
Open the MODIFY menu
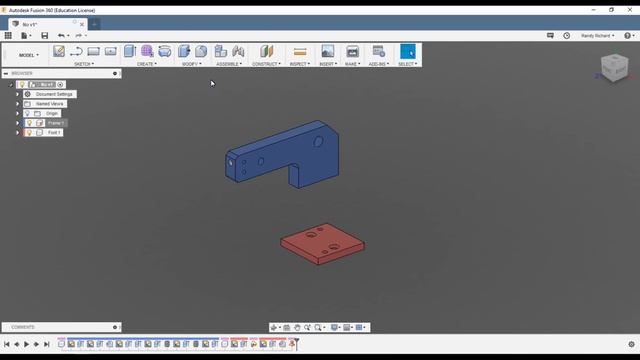click(192, 64)
